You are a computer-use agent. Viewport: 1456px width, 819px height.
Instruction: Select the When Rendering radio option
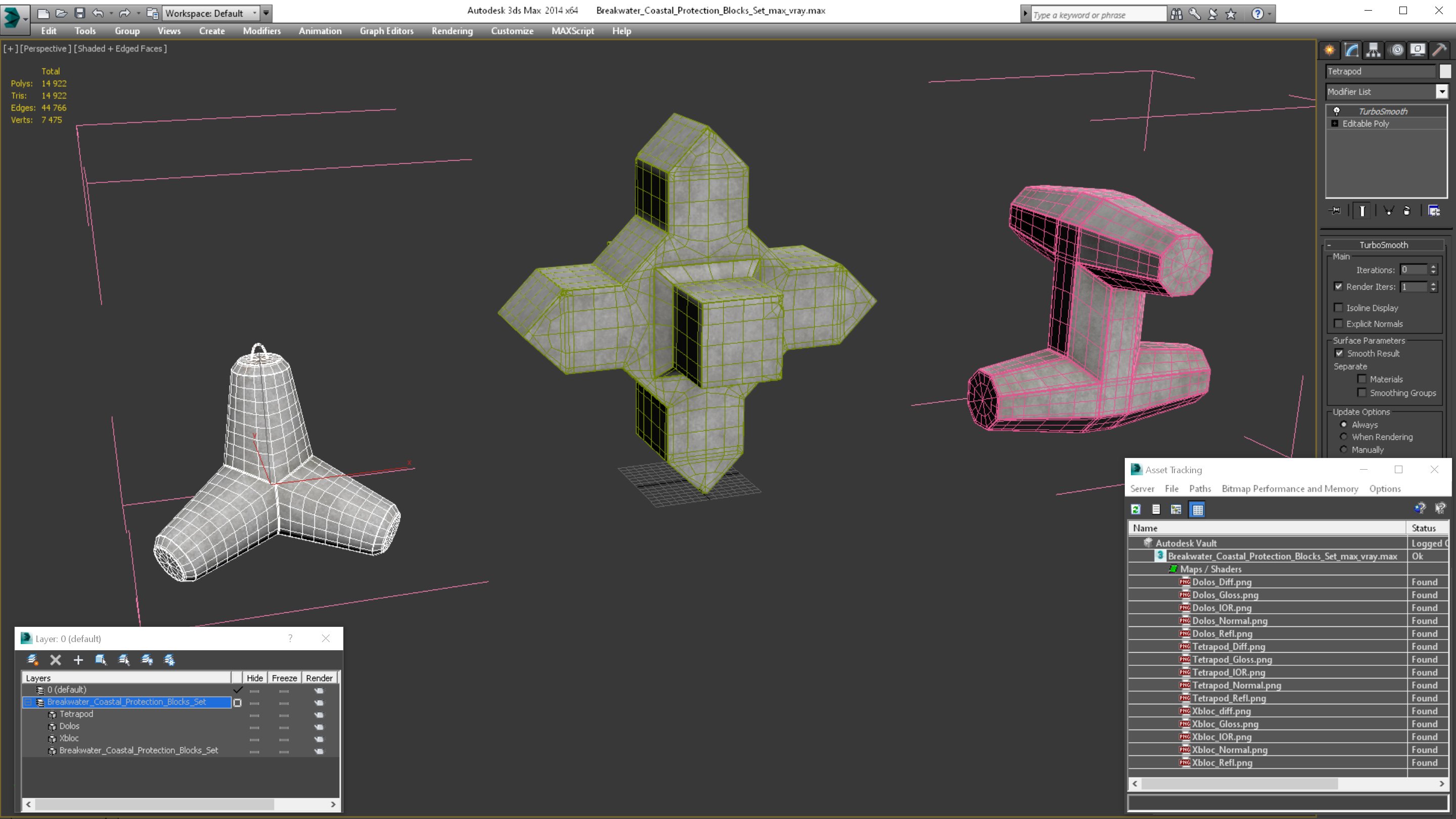click(1344, 437)
